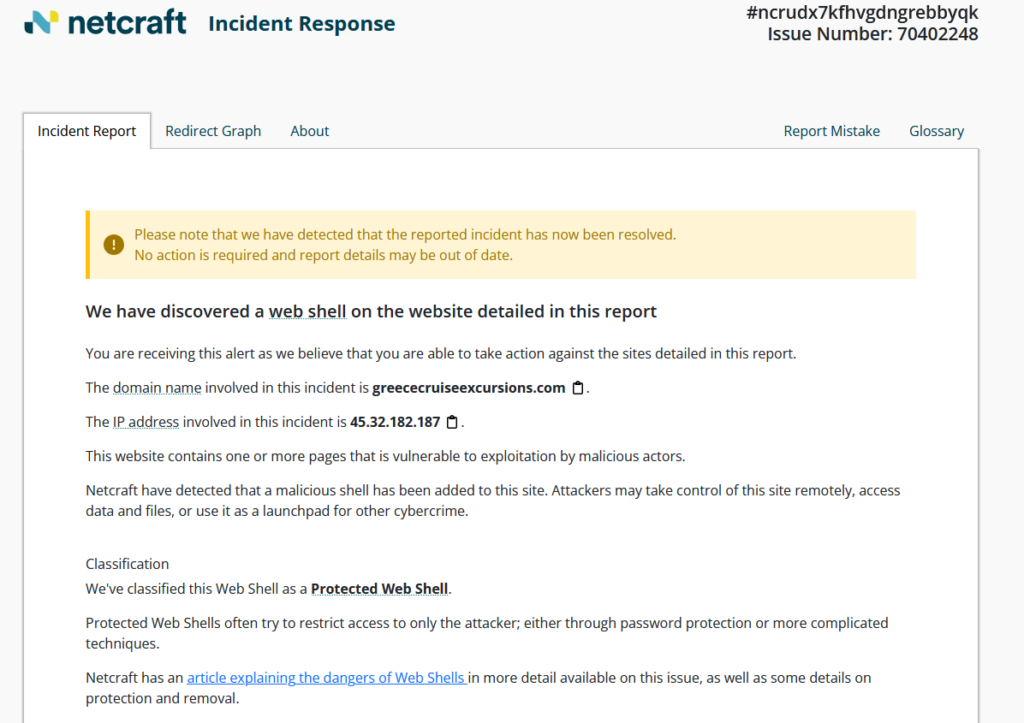The image size is (1024, 723).
Task: Copy the IP address 45.32.182.187 to clipboard
Action: (x=452, y=422)
